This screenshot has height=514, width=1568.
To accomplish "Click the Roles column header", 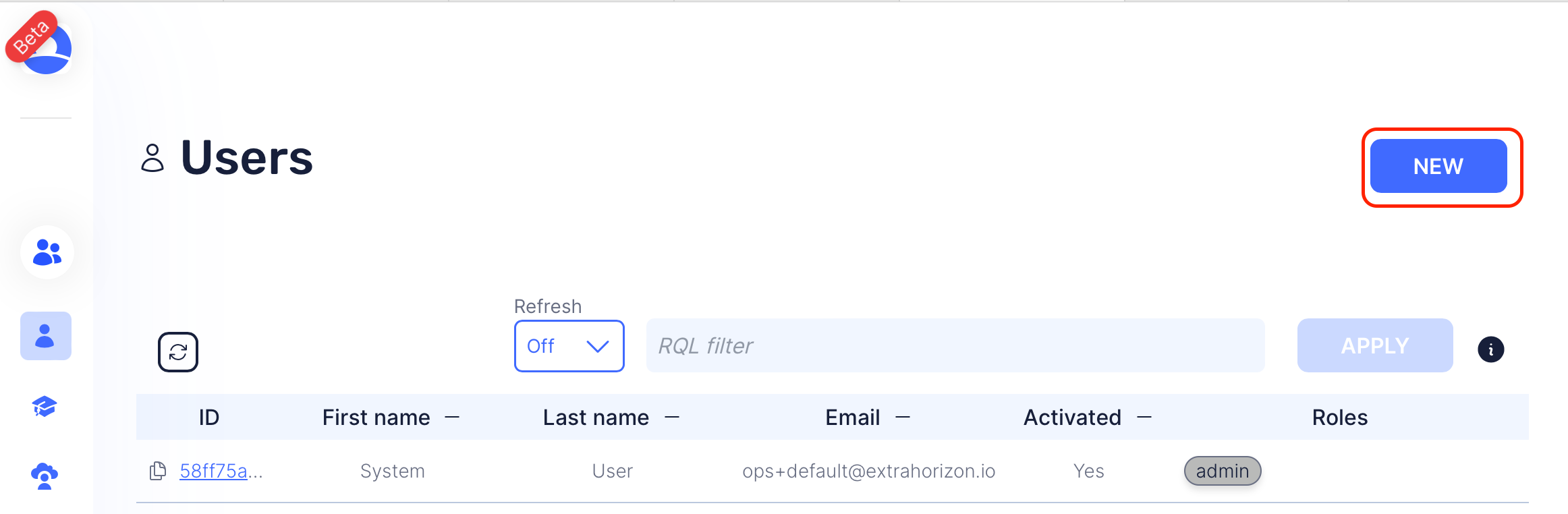I will (x=1339, y=418).
